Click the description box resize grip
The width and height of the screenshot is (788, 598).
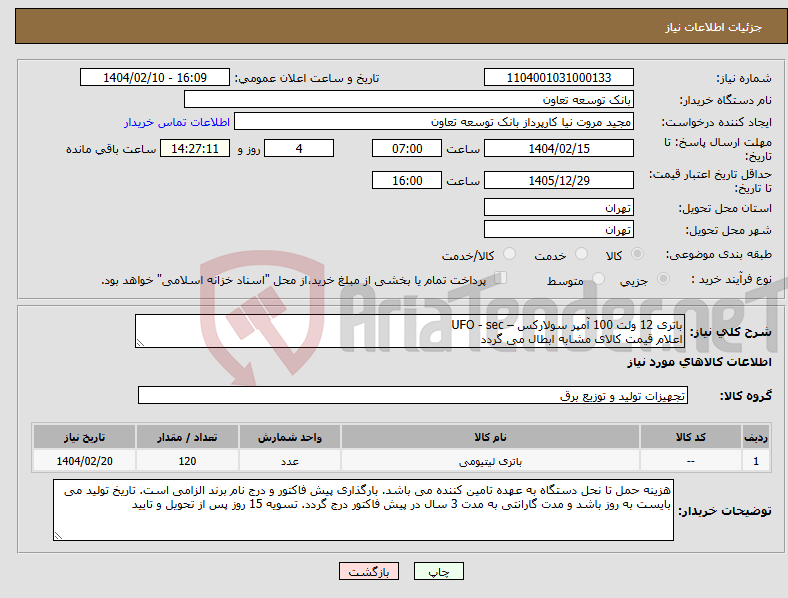coord(140,343)
